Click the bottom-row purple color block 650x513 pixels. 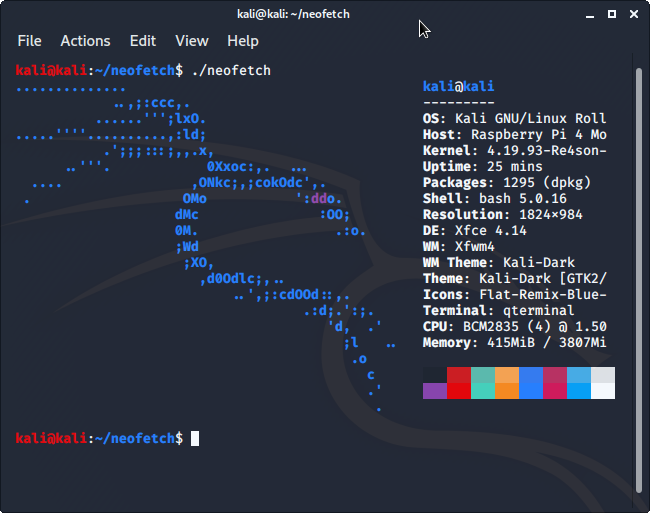click(435, 391)
